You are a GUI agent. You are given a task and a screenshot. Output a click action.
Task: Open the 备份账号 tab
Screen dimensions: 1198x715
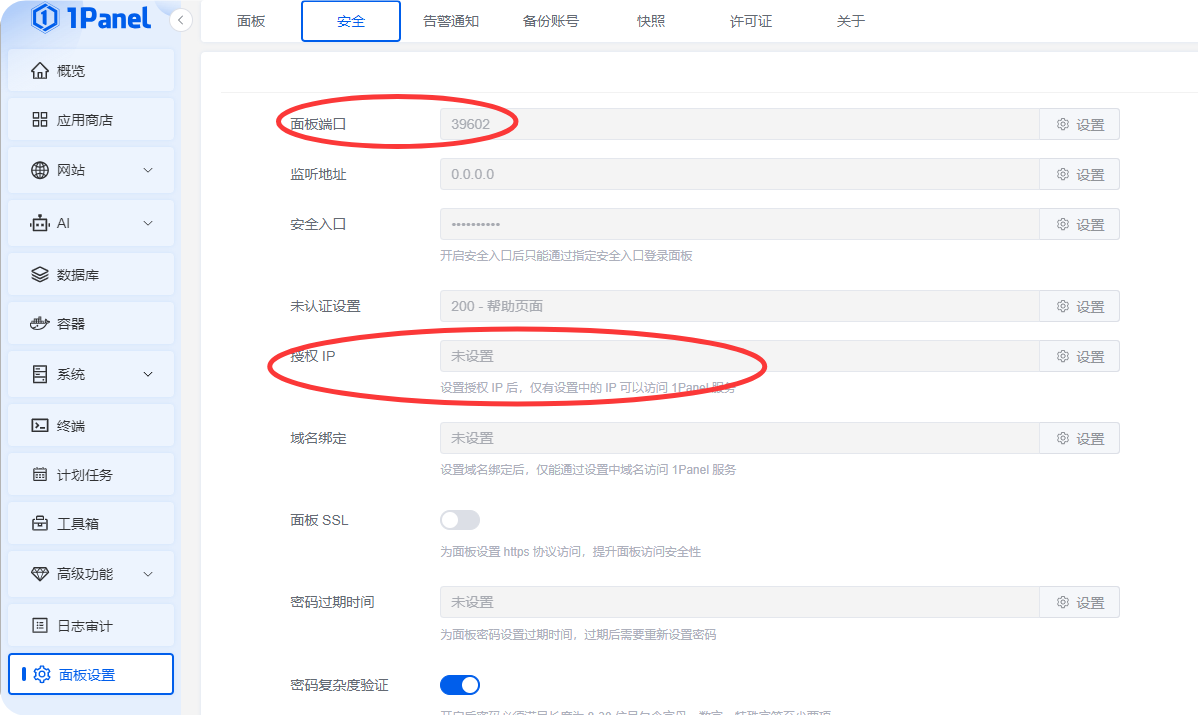551,21
